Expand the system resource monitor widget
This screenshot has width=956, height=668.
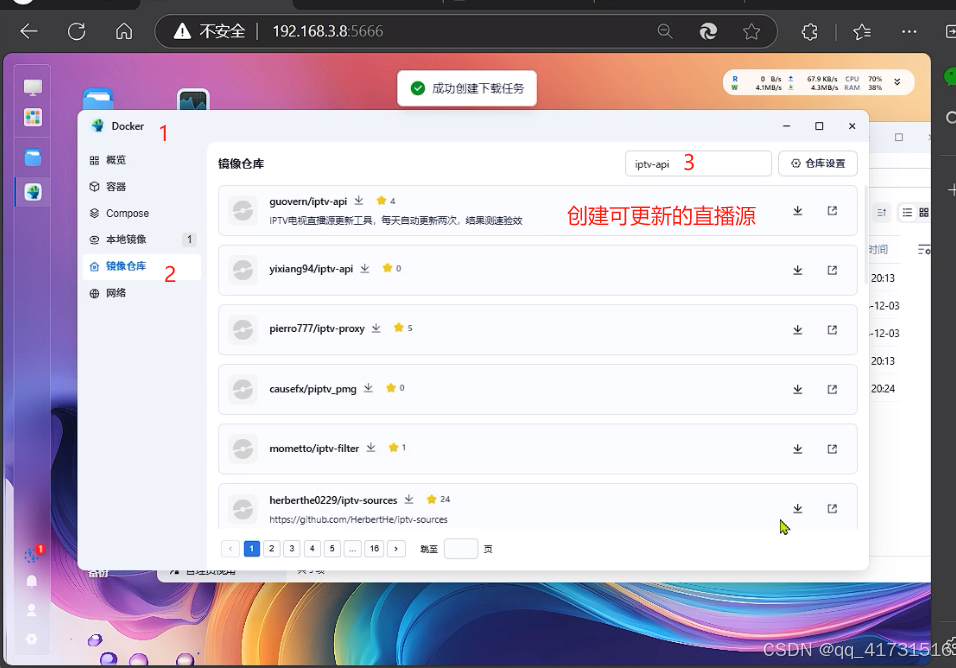897,82
